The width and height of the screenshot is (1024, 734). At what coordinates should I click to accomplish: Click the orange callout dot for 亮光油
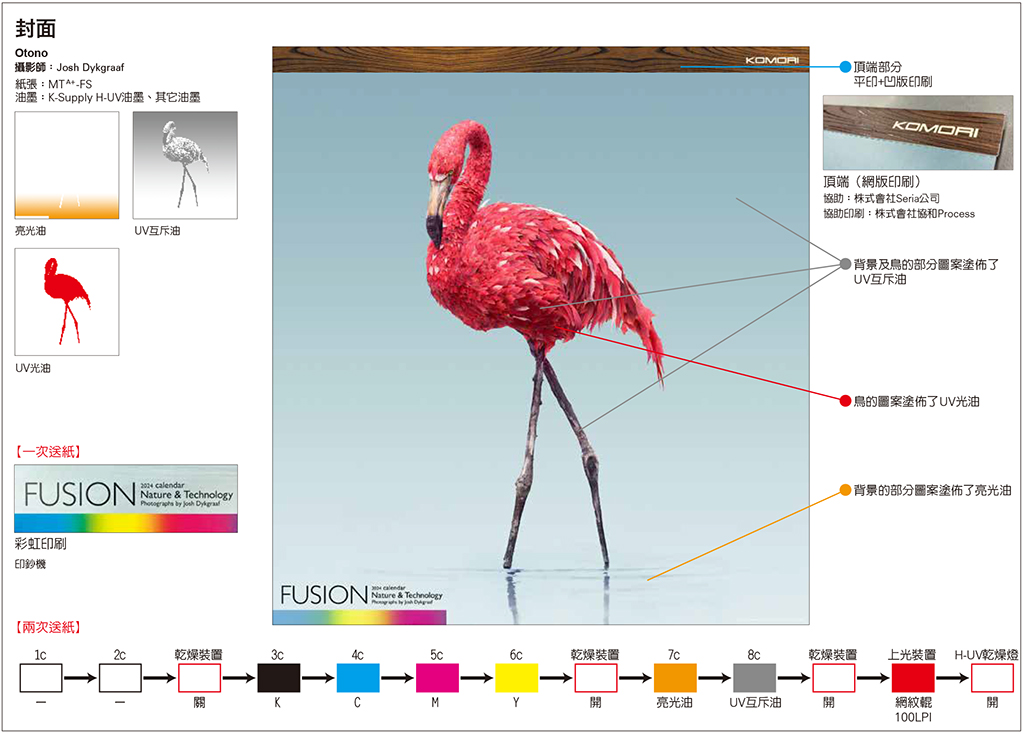click(845, 491)
